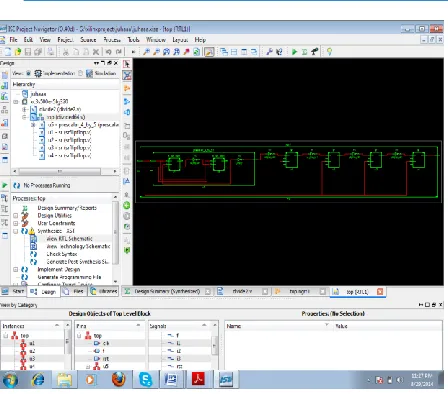Click the lightbulb tips toolbar icon
448x394 pixels.
(329, 52)
